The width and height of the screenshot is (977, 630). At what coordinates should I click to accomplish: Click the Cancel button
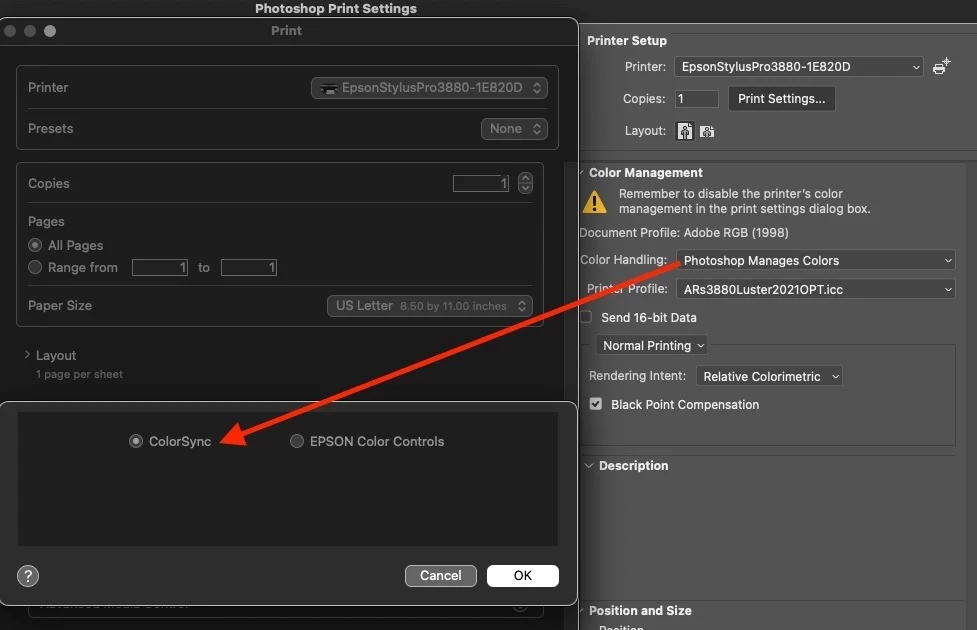tap(441, 576)
